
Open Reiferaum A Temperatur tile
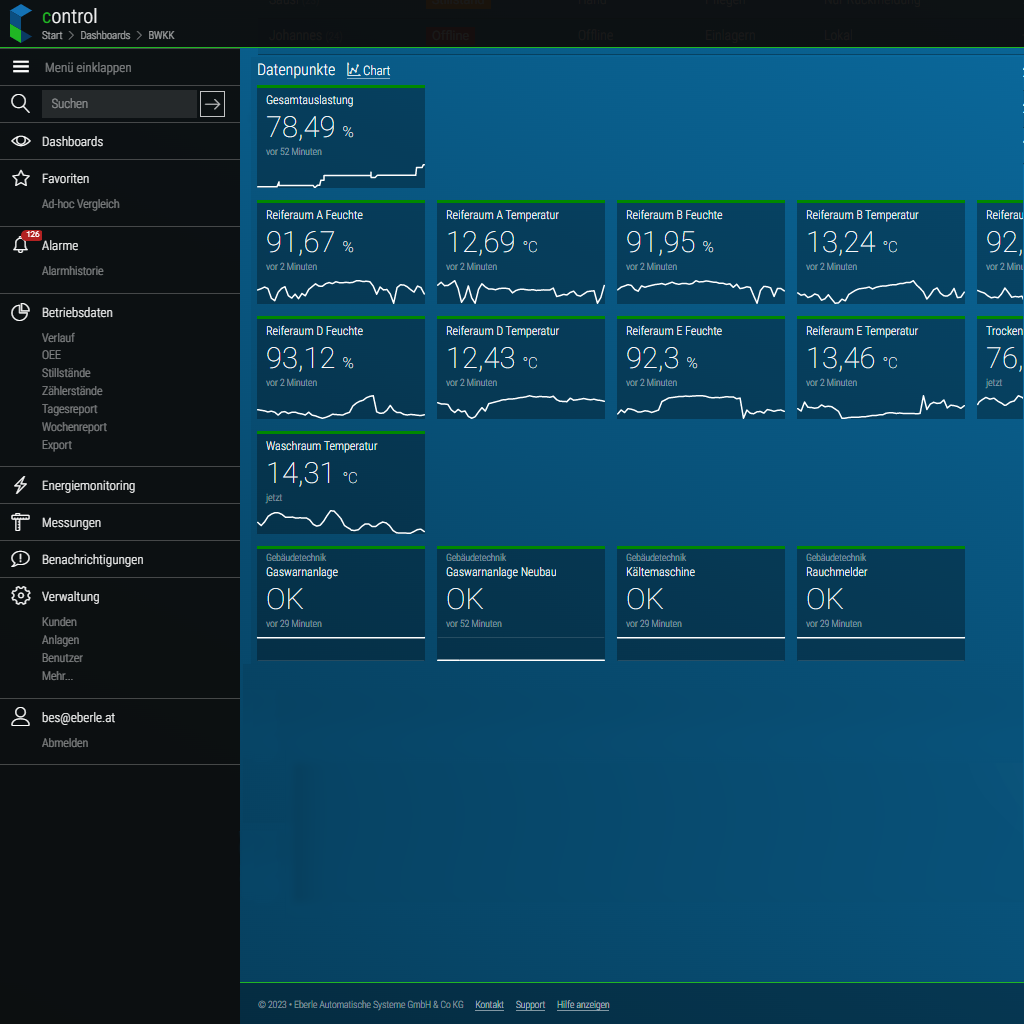pyautogui.click(x=520, y=252)
